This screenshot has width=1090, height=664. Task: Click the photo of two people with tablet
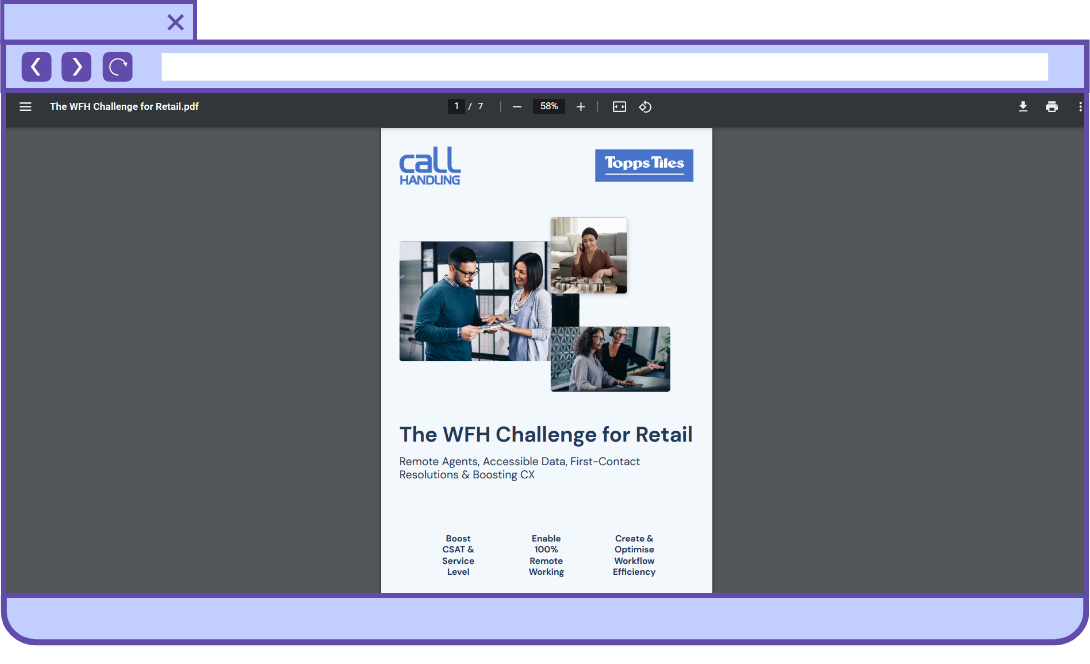pos(475,301)
